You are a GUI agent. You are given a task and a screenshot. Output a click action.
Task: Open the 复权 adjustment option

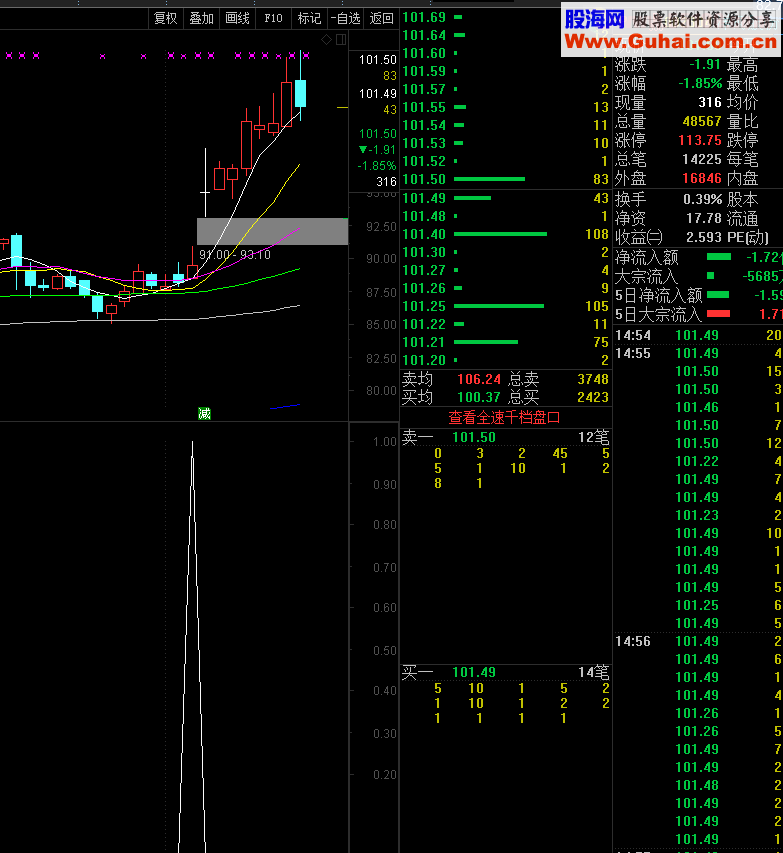(165, 18)
